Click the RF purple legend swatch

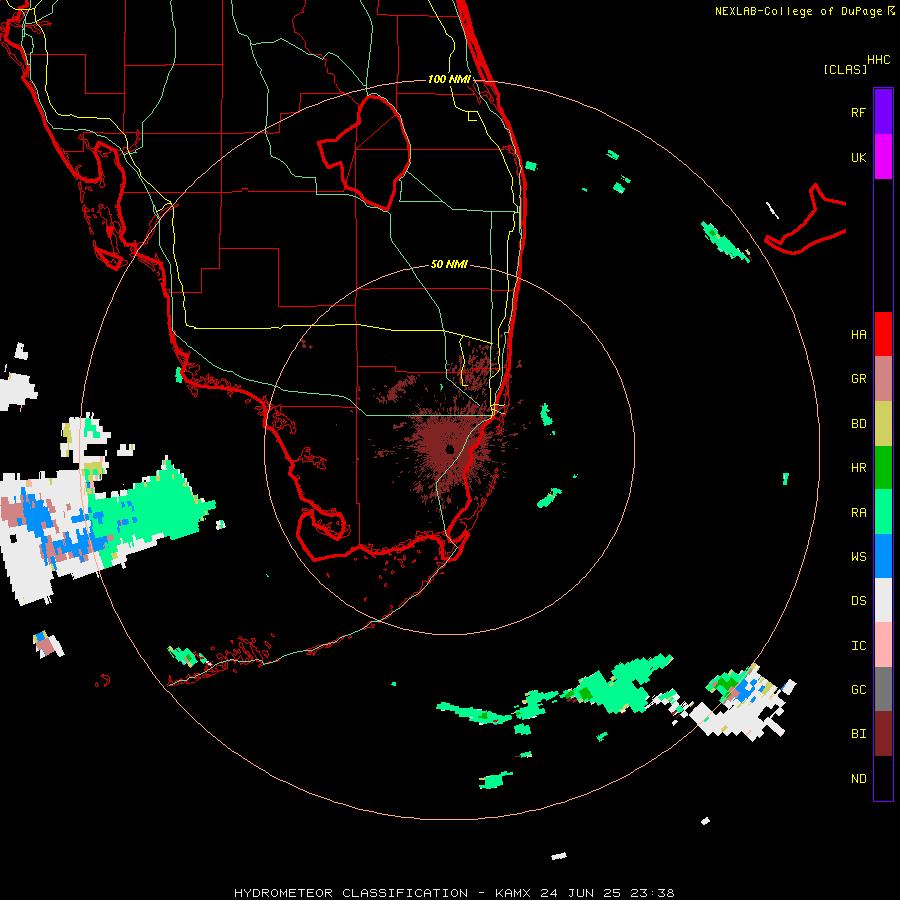883,112
